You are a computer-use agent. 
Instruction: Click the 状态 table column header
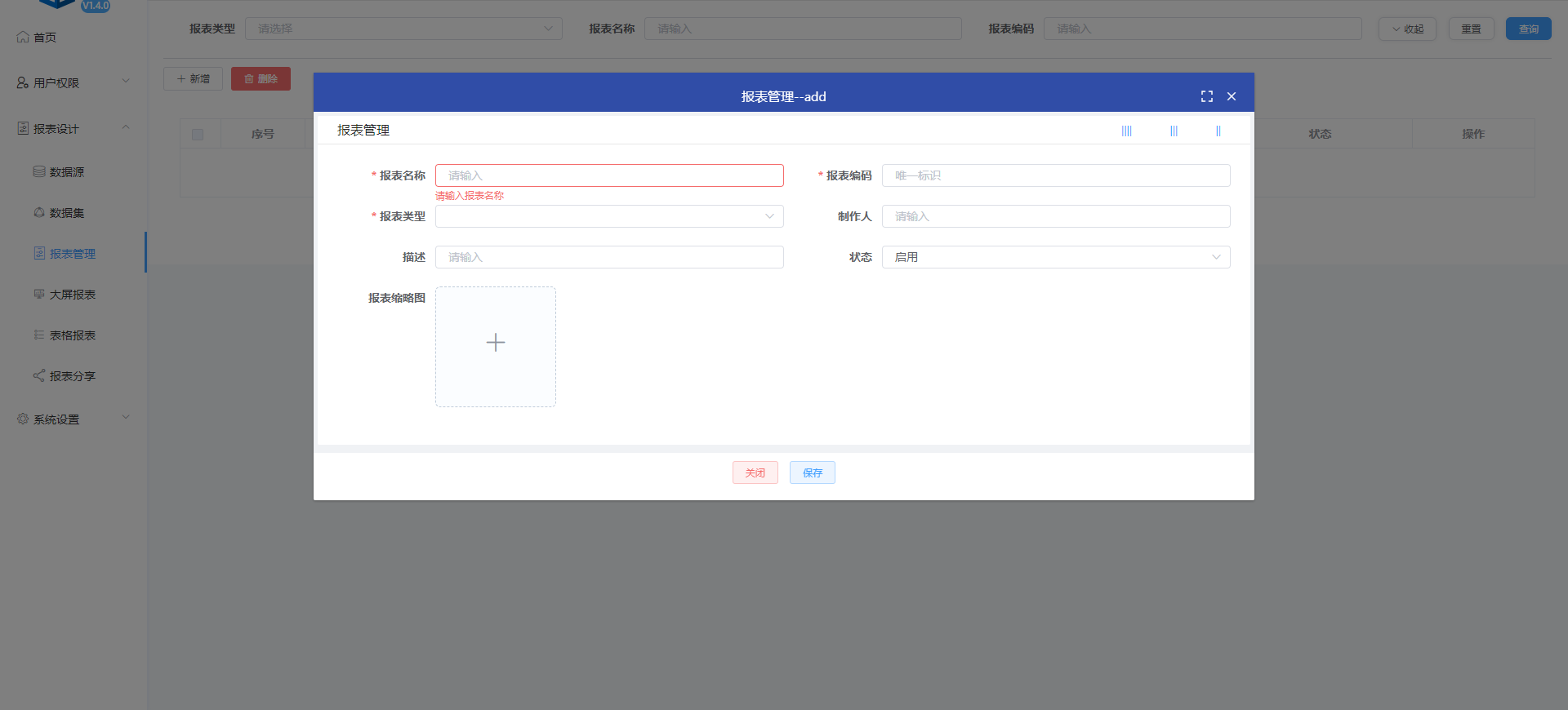1320,134
